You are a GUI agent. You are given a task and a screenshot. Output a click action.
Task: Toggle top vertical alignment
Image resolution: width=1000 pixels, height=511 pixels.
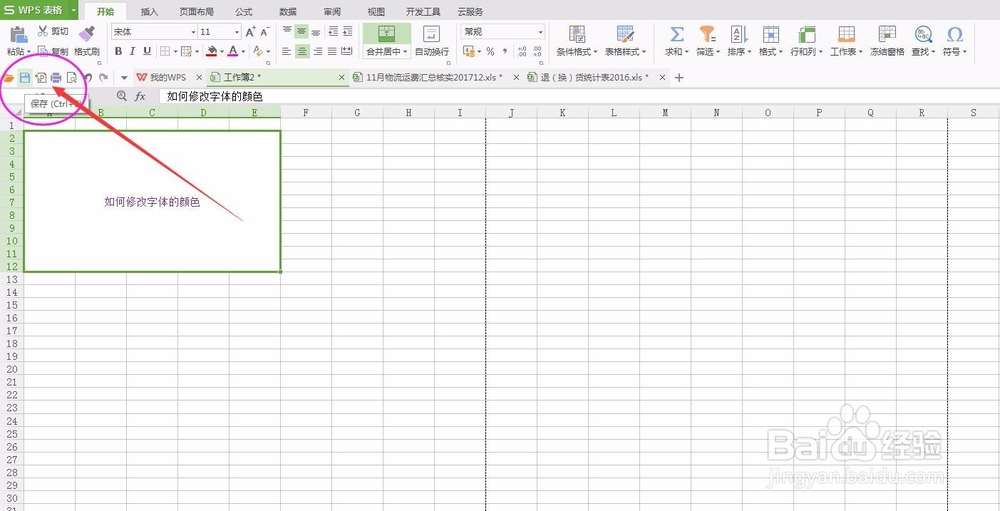click(x=287, y=31)
